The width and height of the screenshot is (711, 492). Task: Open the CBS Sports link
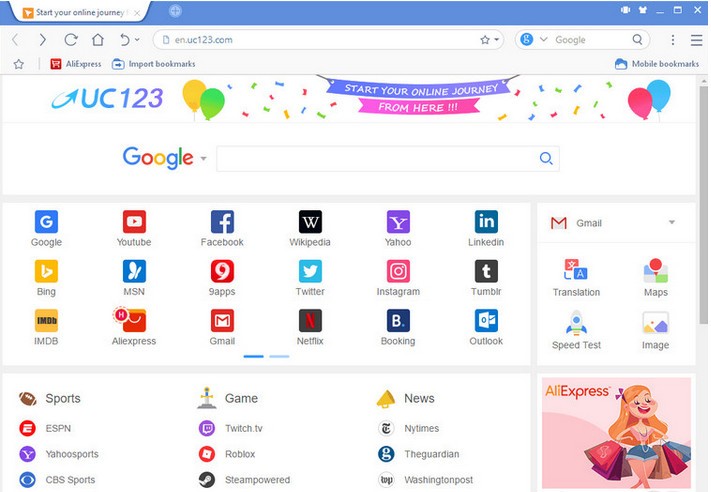click(x=57, y=480)
